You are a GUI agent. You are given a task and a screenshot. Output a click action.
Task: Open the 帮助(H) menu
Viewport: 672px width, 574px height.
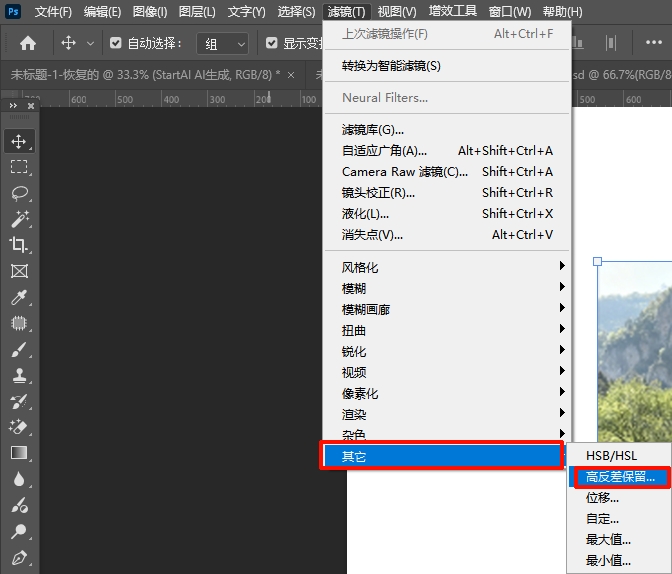[562, 12]
